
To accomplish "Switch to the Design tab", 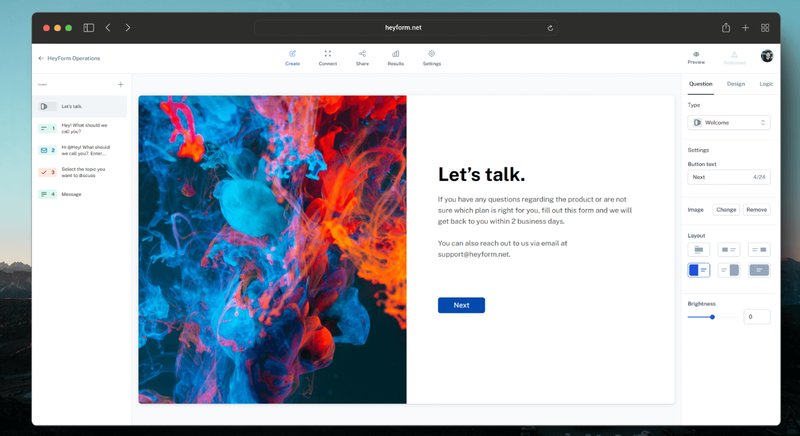I will tap(735, 84).
